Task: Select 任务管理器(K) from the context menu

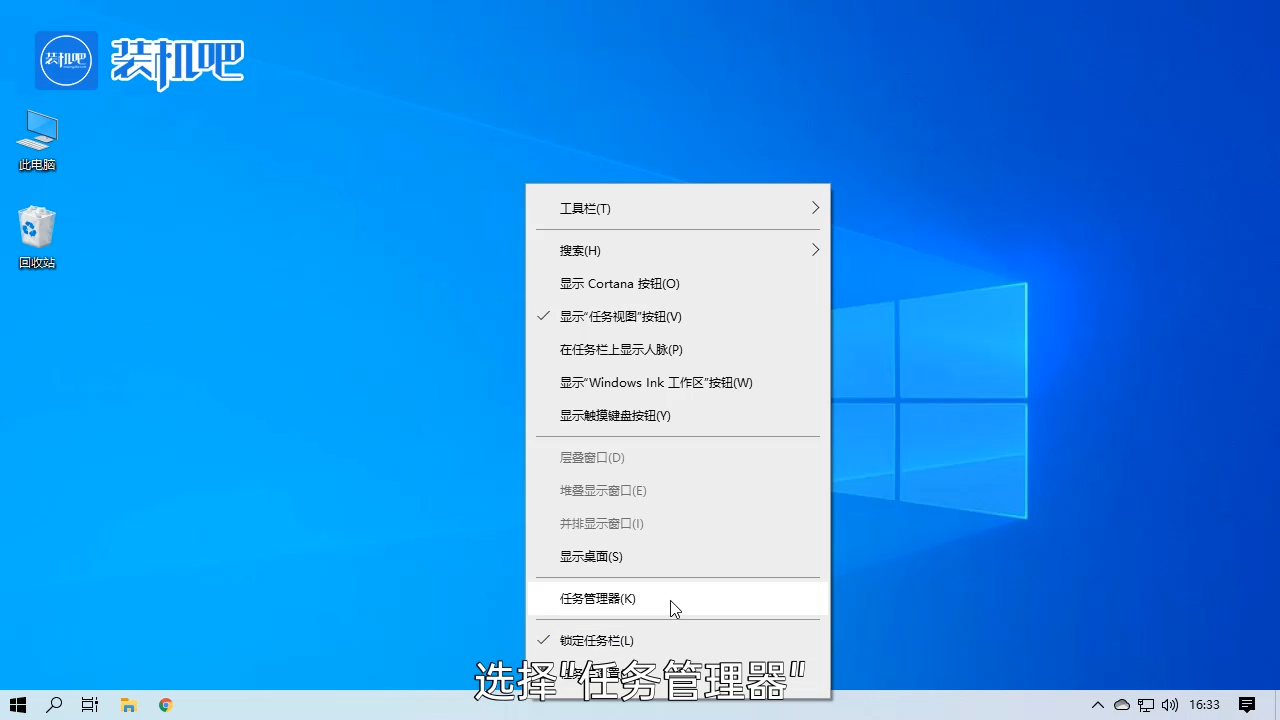Action: tap(598, 599)
